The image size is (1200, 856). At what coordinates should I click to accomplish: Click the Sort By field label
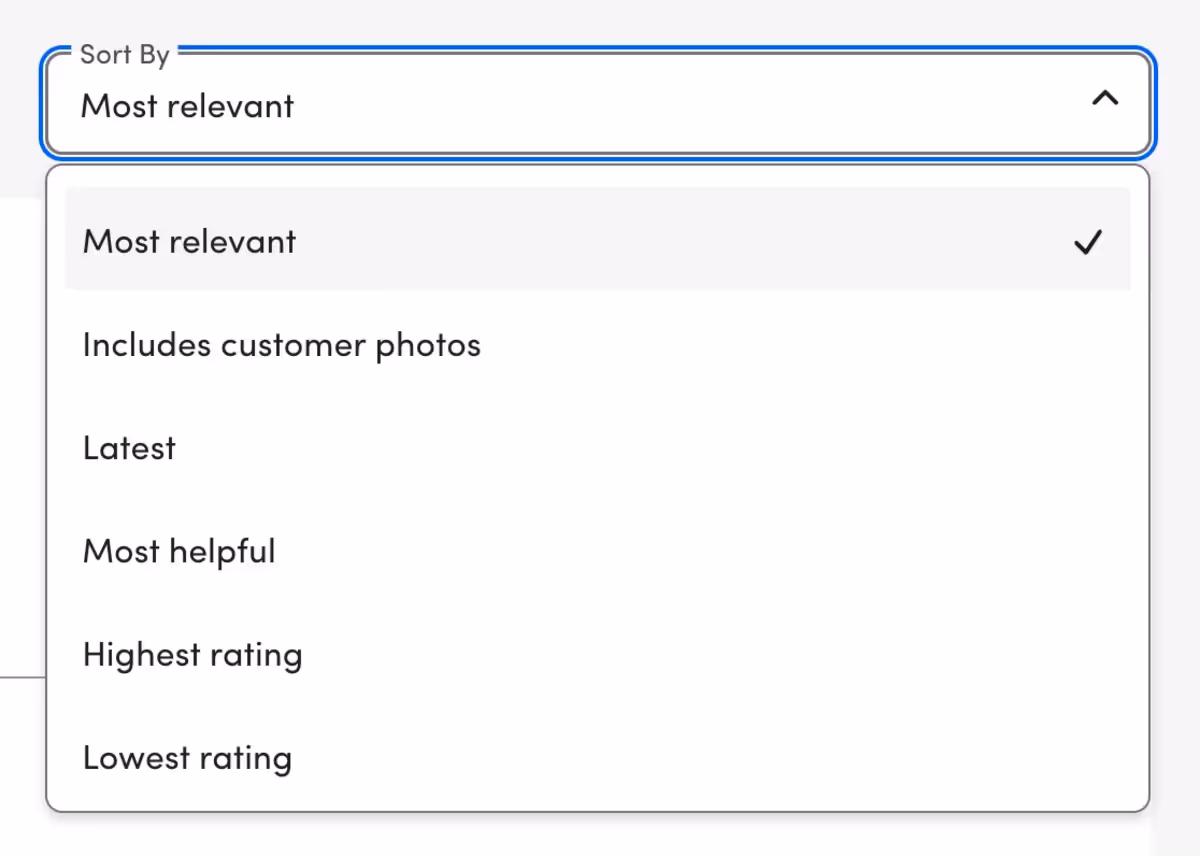[124, 55]
